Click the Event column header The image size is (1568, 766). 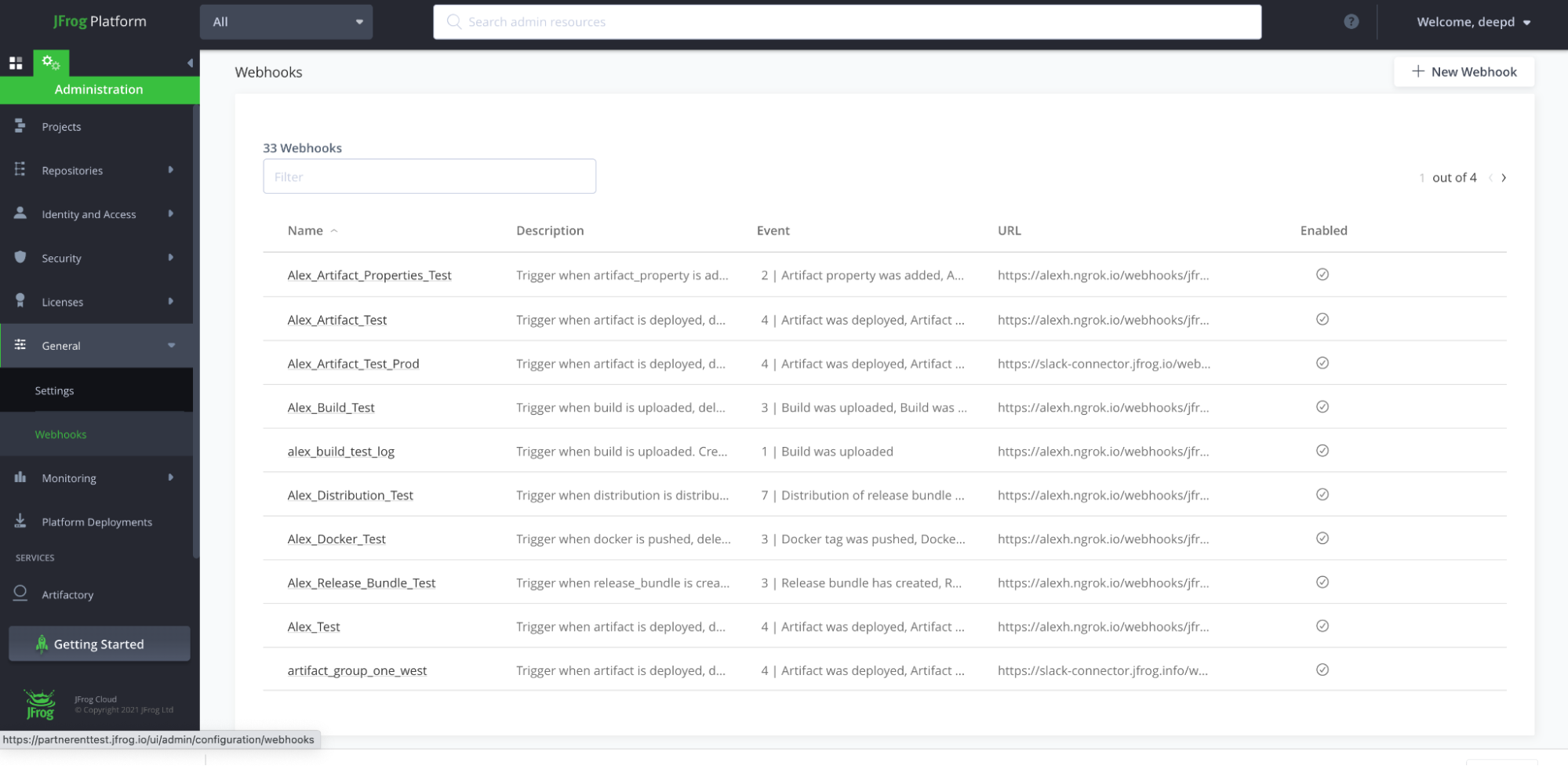773,231
